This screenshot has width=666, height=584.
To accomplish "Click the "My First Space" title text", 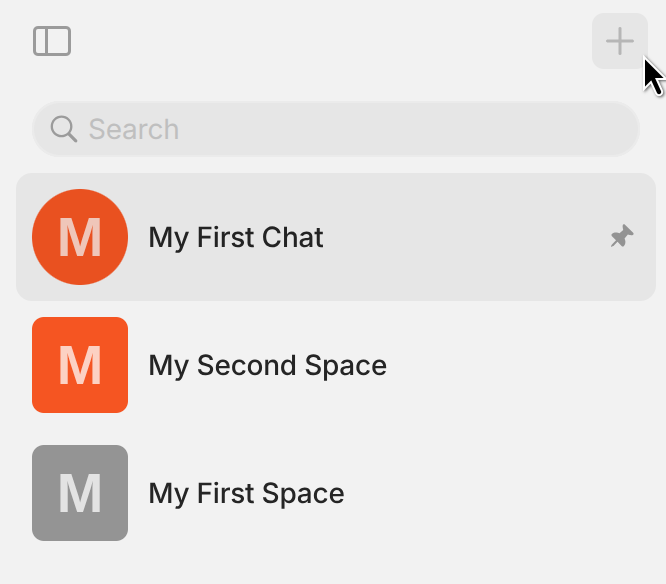I will tap(246, 493).
